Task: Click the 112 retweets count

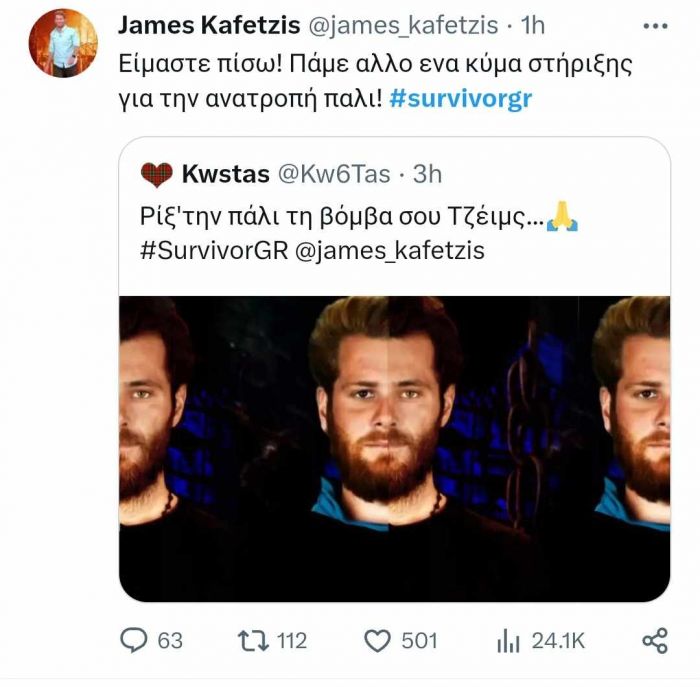Action: click(292, 641)
